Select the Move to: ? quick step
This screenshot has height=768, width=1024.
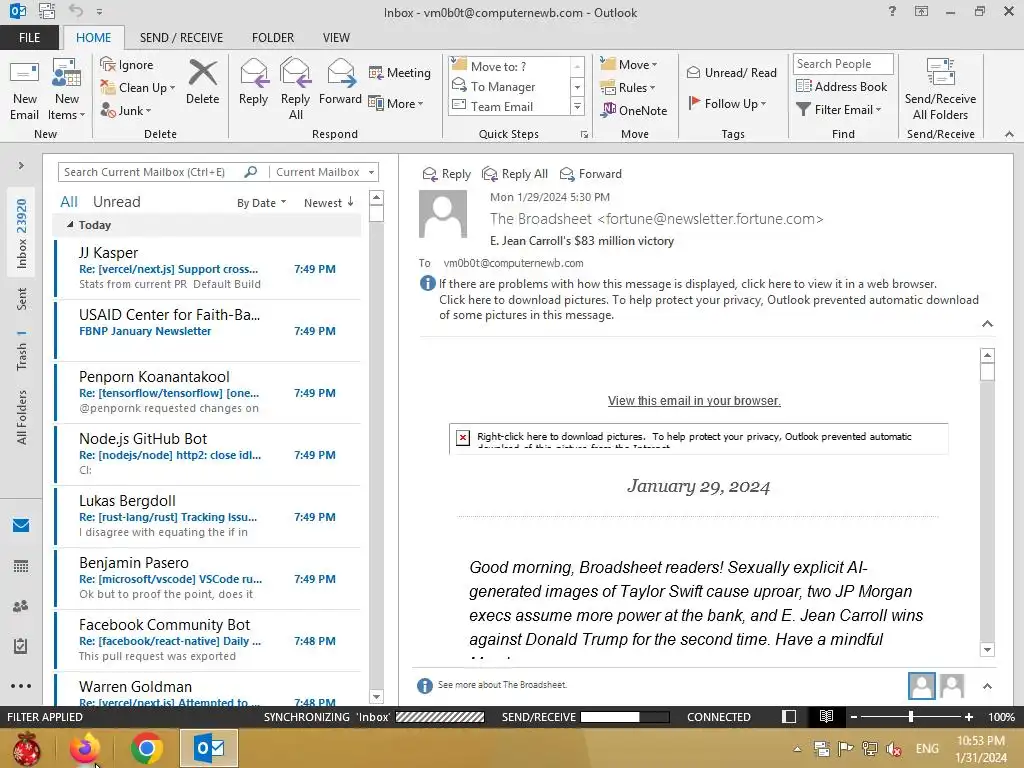(x=509, y=66)
